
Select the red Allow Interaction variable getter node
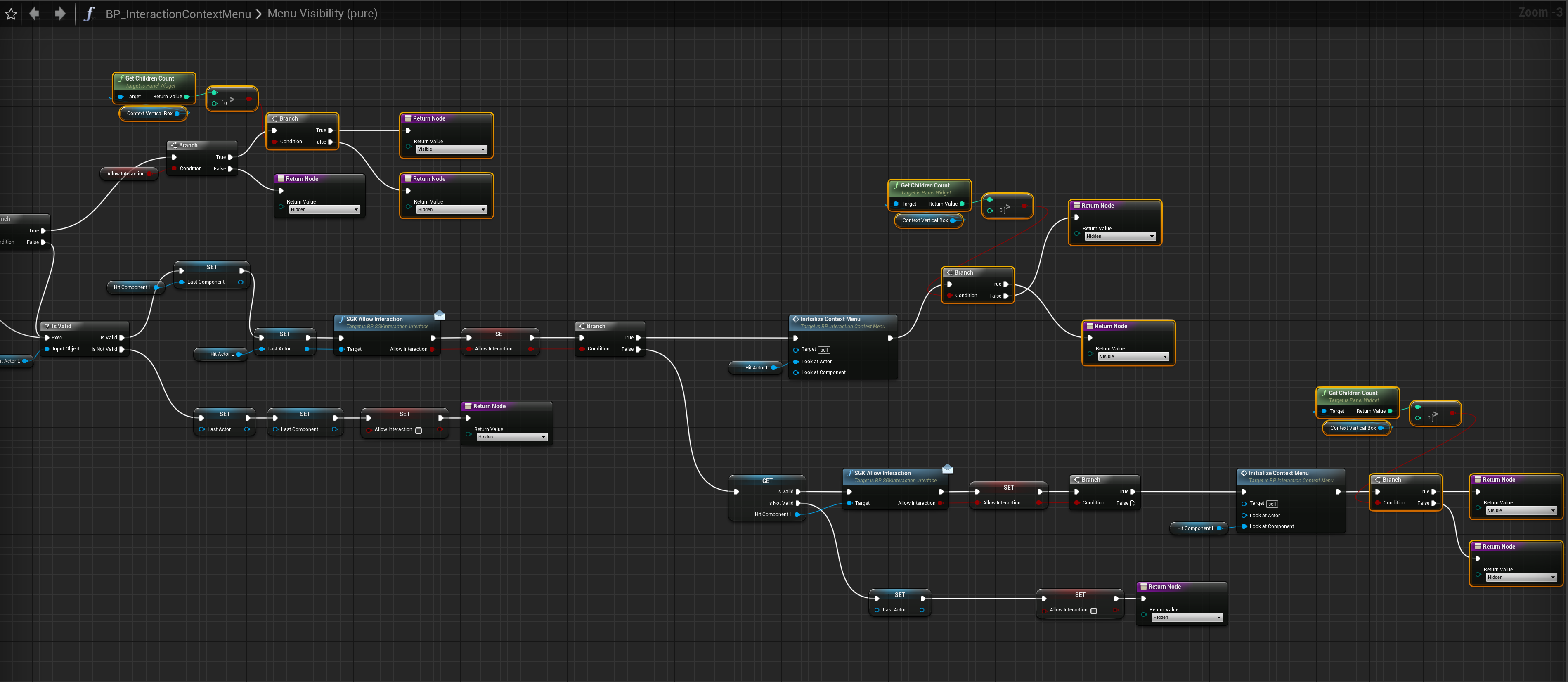[126, 173]
